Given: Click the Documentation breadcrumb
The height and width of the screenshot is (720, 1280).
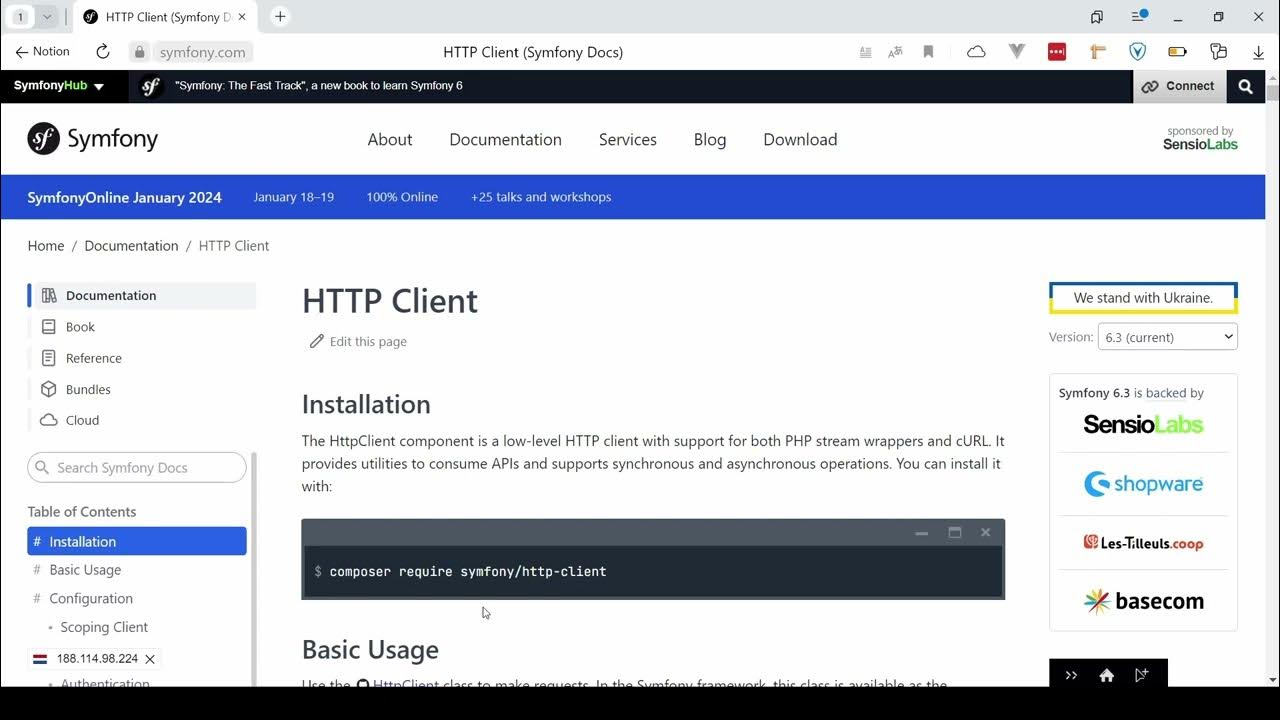Looking at the screenshot, I should coord(131,246).
